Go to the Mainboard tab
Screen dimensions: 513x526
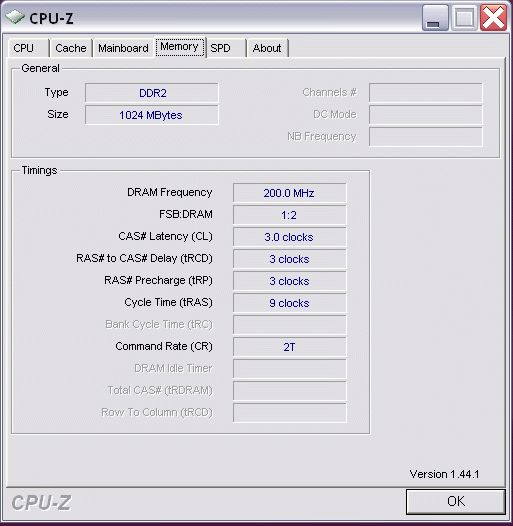[123, 48]
